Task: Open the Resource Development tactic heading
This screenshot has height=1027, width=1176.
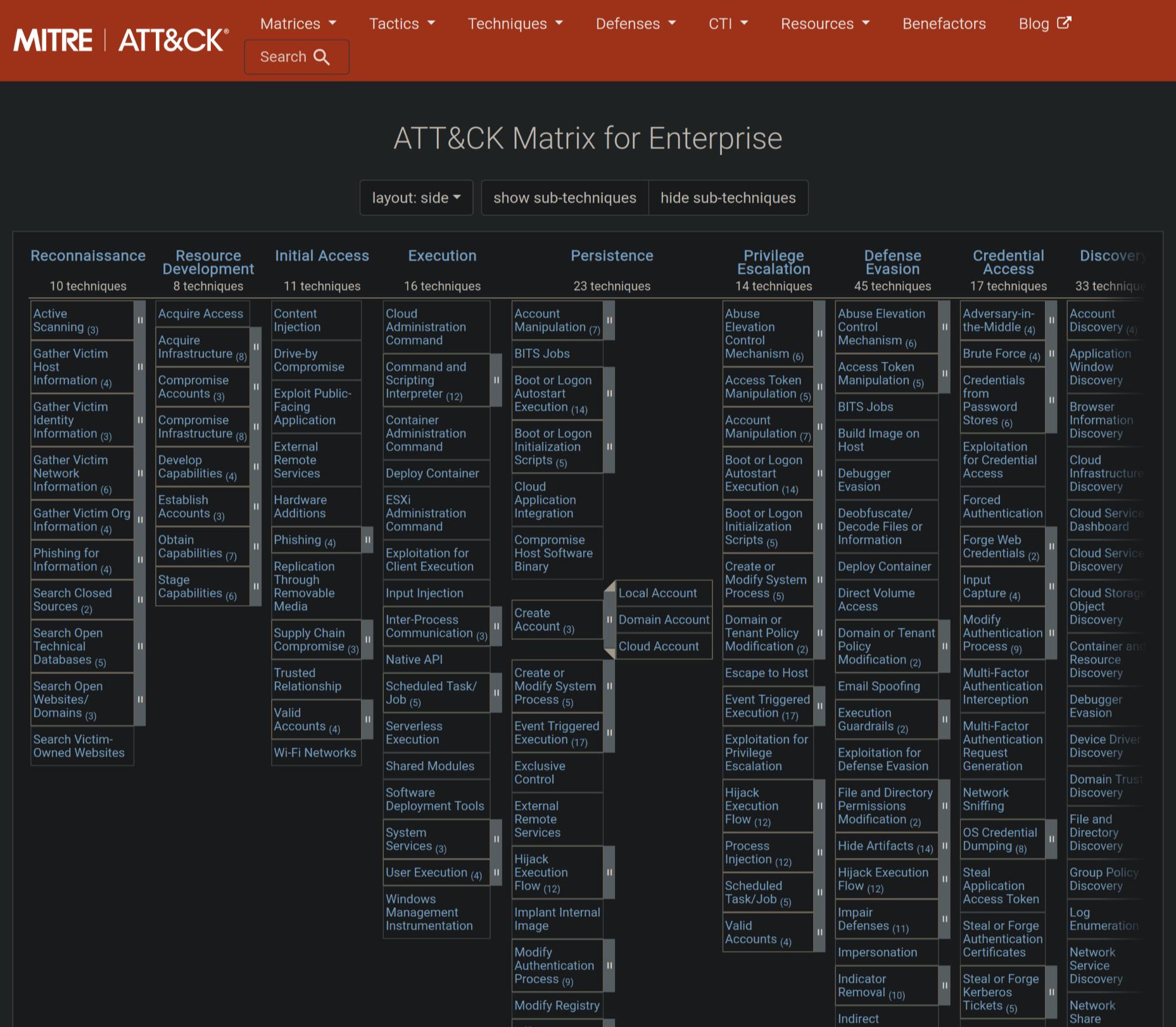Action: (208, 262)
